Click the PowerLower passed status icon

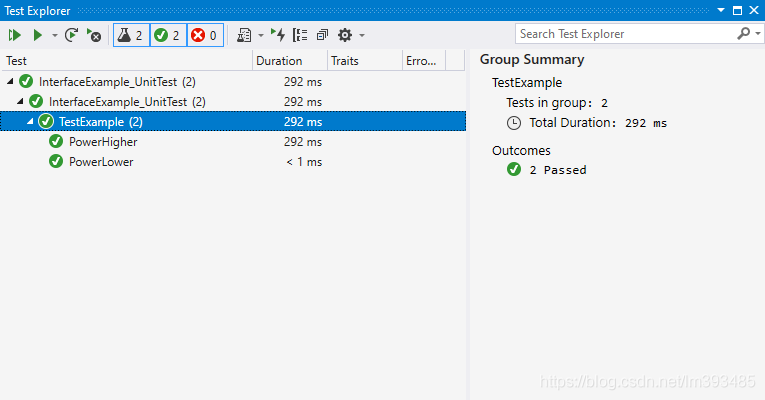(x=56, y=161)
